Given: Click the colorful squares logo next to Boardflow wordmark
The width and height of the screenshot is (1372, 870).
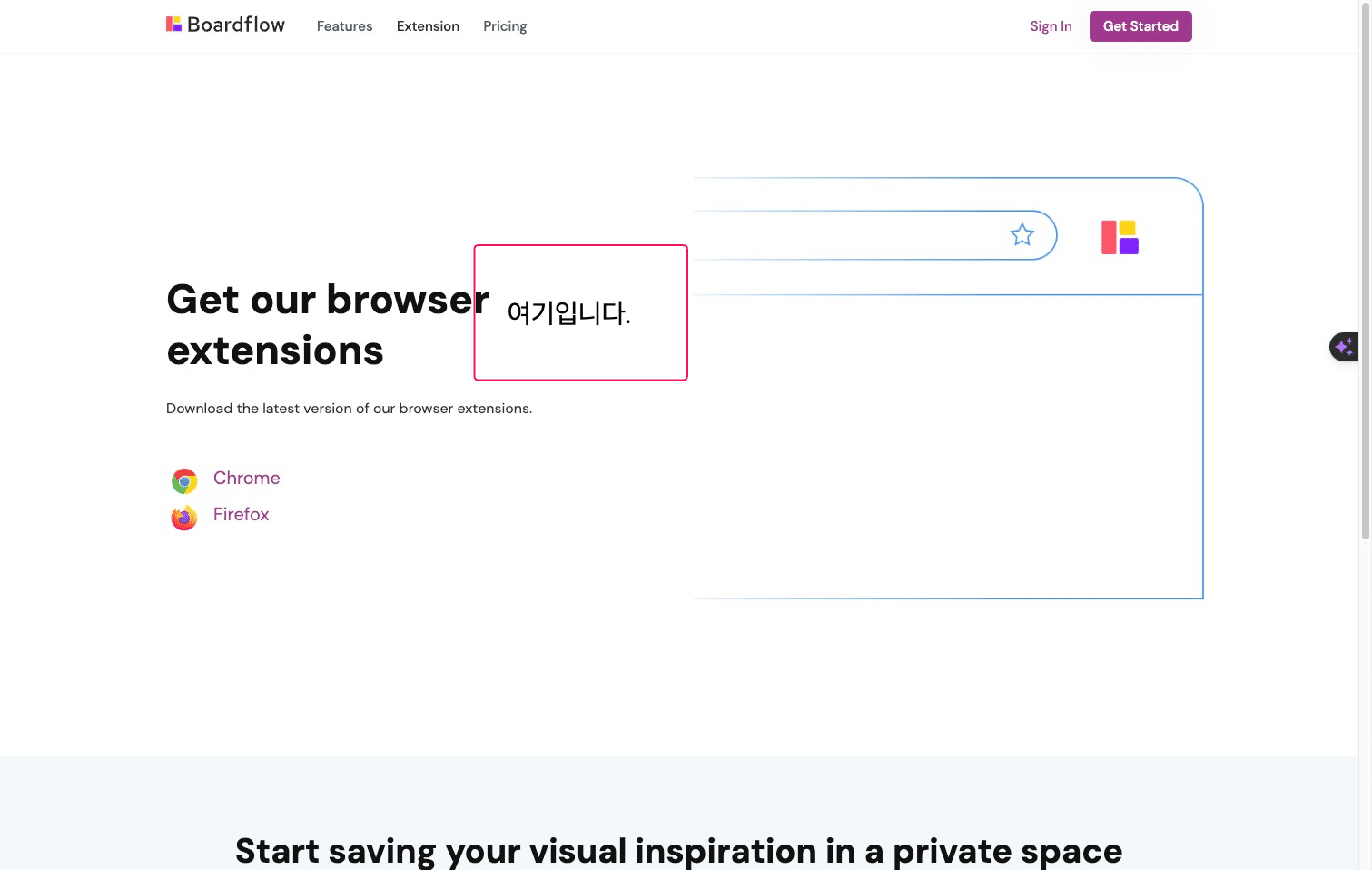Looking at the screenshot, I should tap(173, 24).
